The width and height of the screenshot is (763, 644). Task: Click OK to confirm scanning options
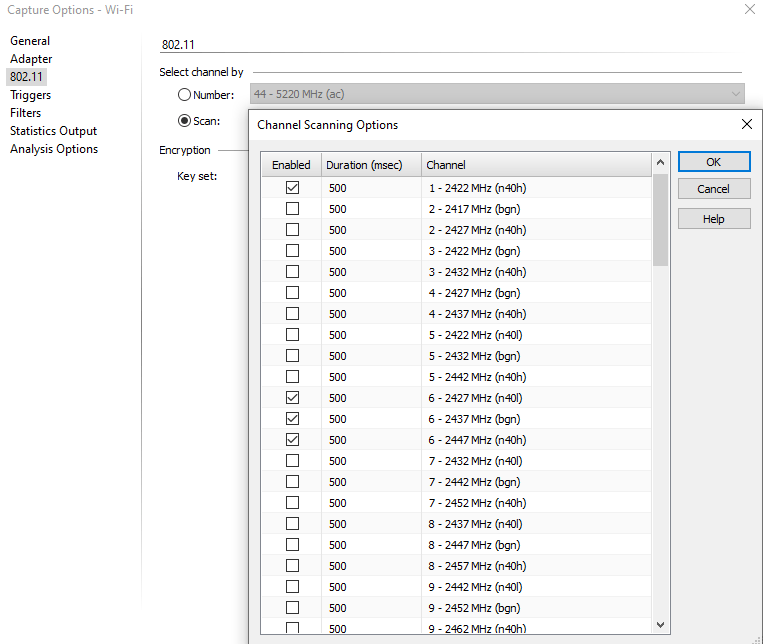pyautogui.click(x=713, y=162)
